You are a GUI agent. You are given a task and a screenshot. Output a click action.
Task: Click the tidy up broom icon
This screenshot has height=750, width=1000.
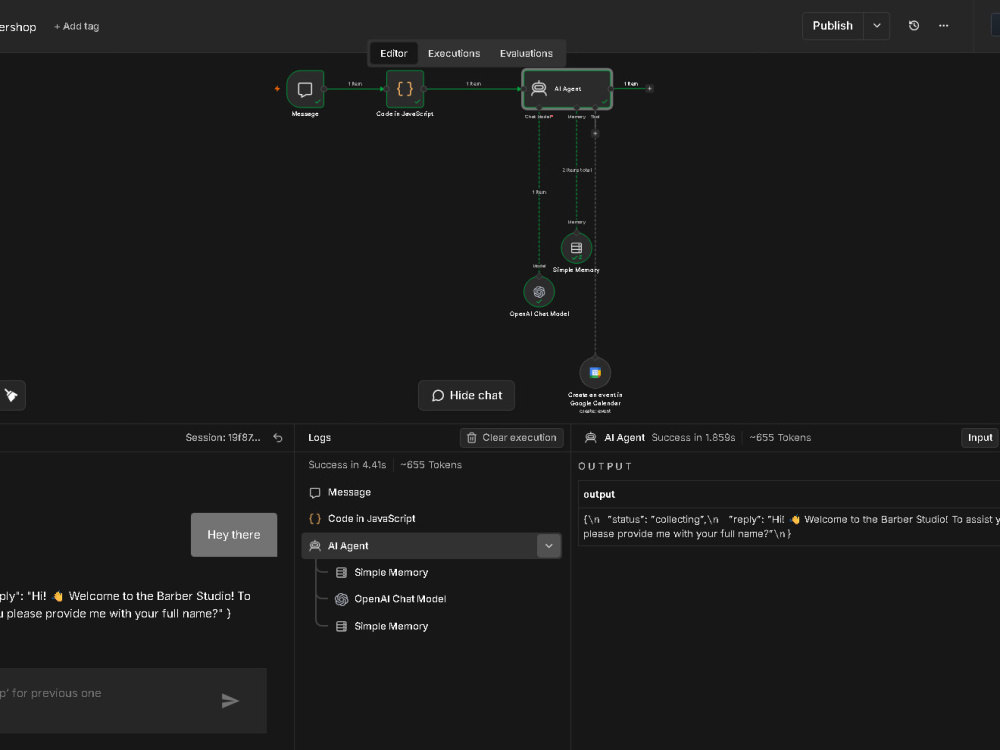tap(11, 395)
